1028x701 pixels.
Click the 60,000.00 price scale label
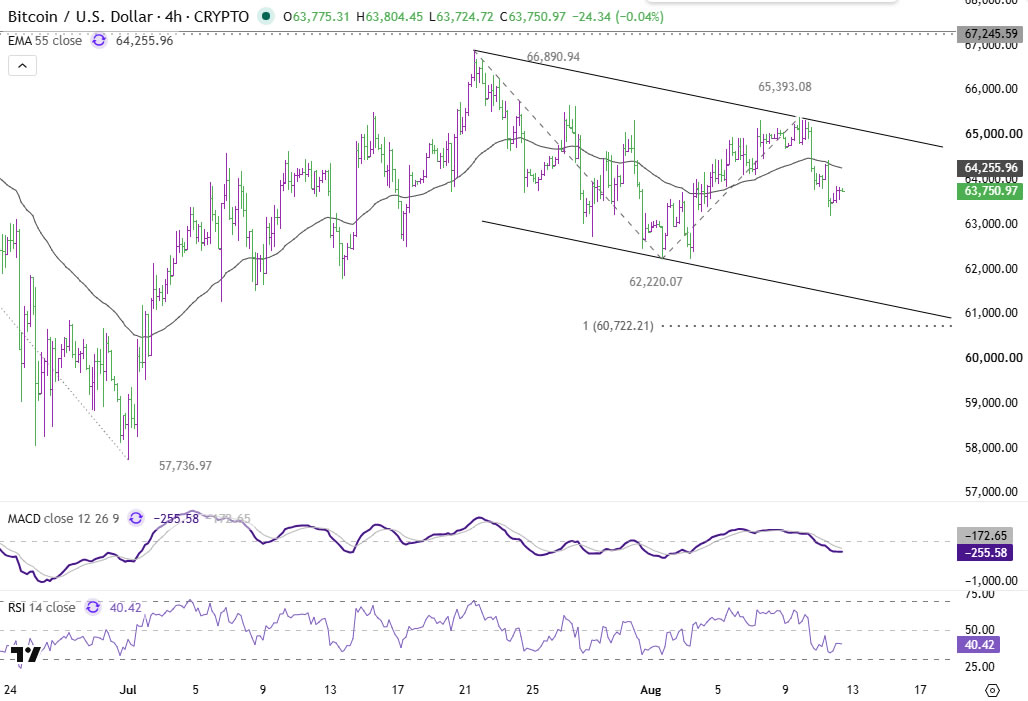pos(993,357)
